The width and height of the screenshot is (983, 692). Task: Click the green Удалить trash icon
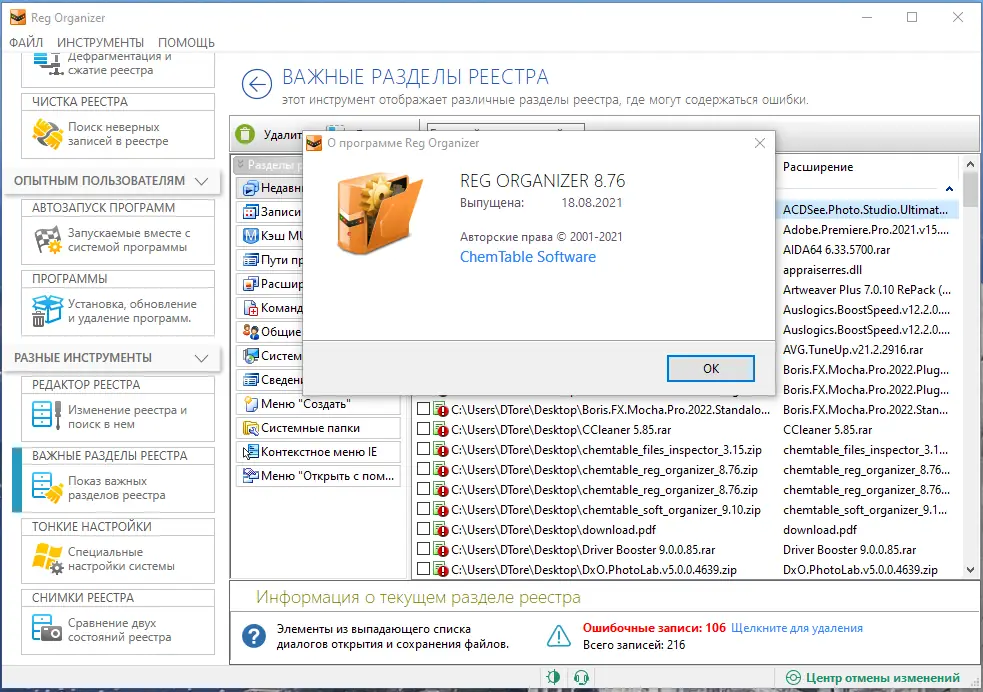pos(245,134)
